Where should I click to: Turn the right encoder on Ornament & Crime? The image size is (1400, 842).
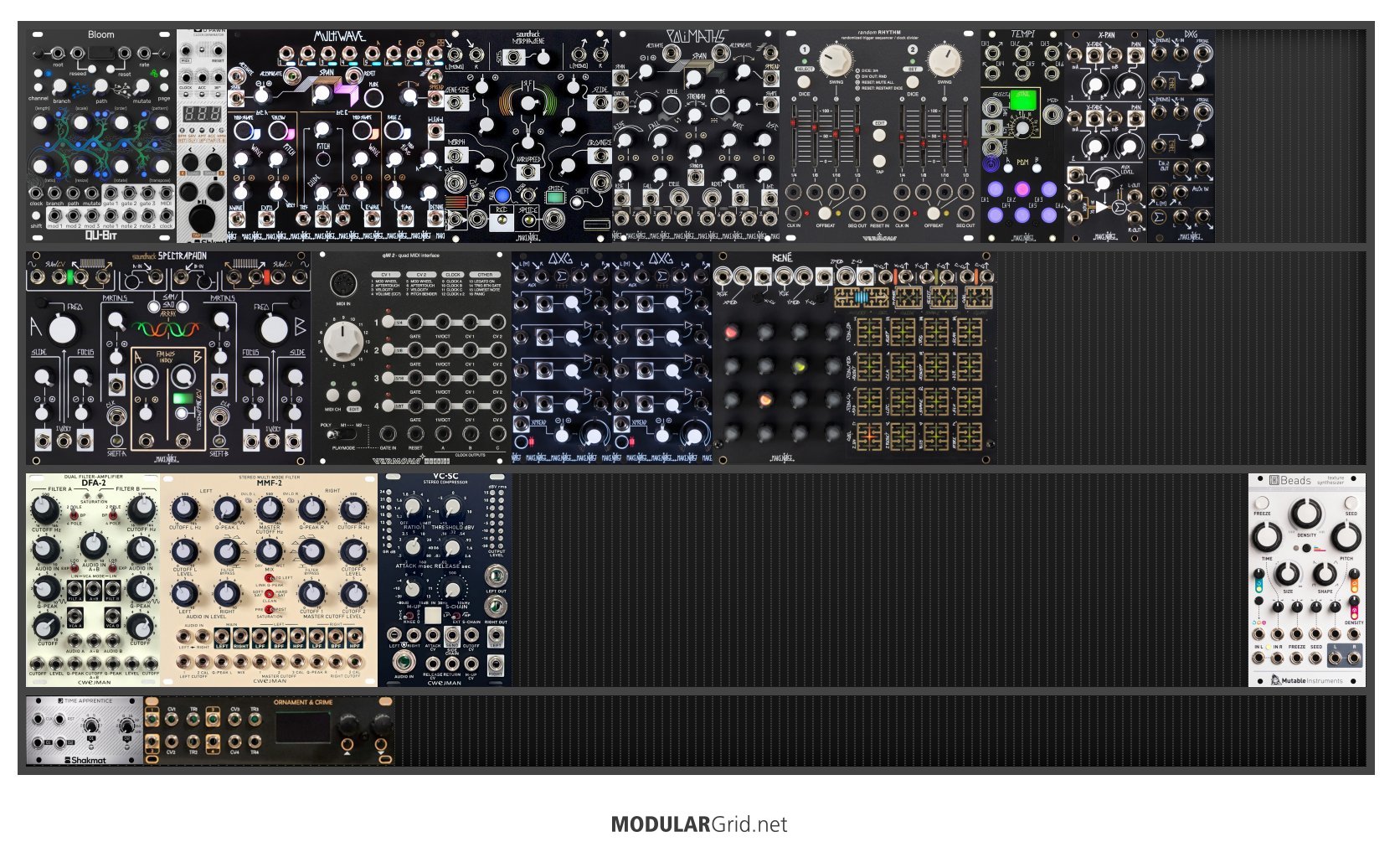click(x=381, y=726)
